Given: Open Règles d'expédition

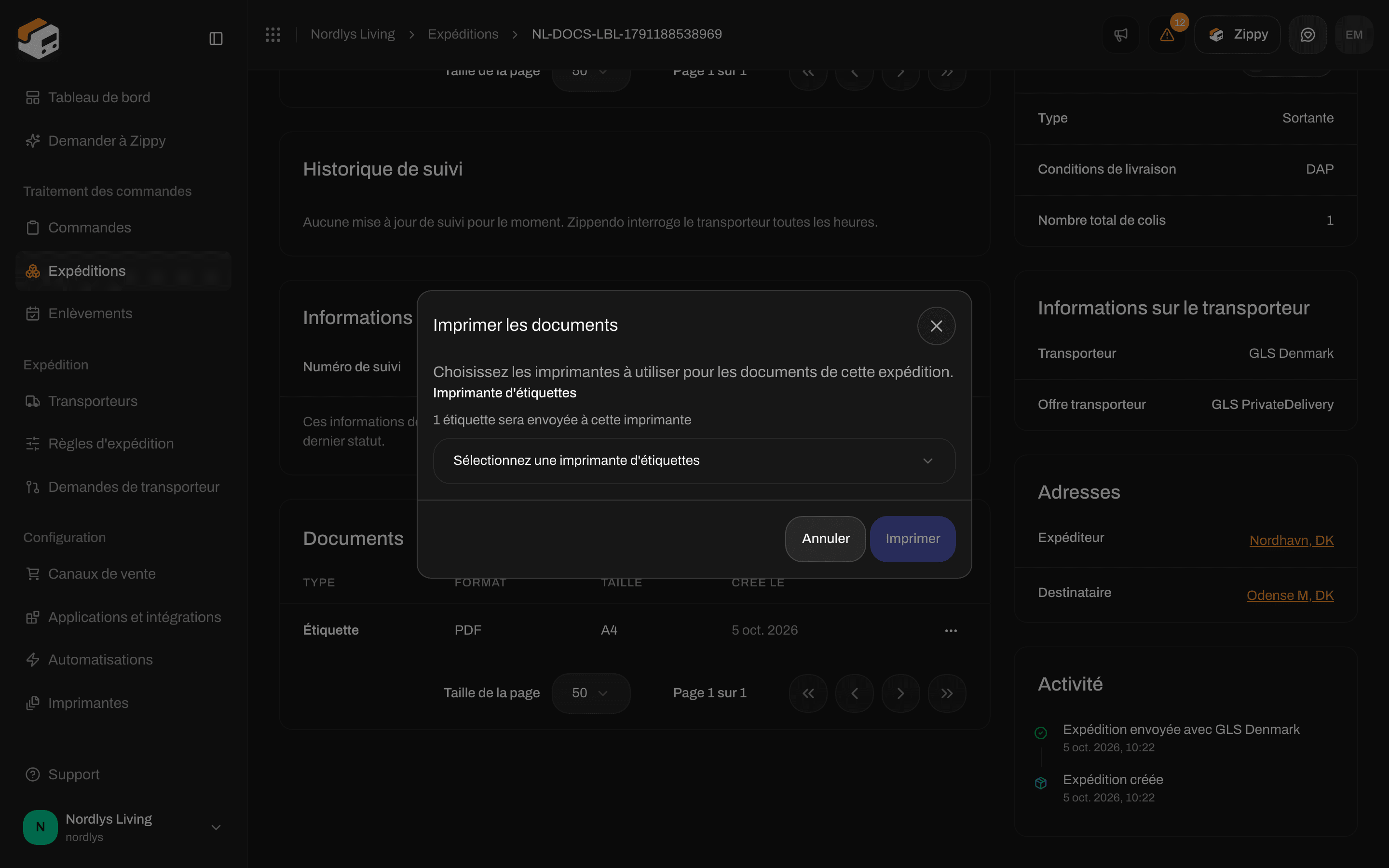Looking at the screenshot, I should pyautogui.click(x=123, y=444).
